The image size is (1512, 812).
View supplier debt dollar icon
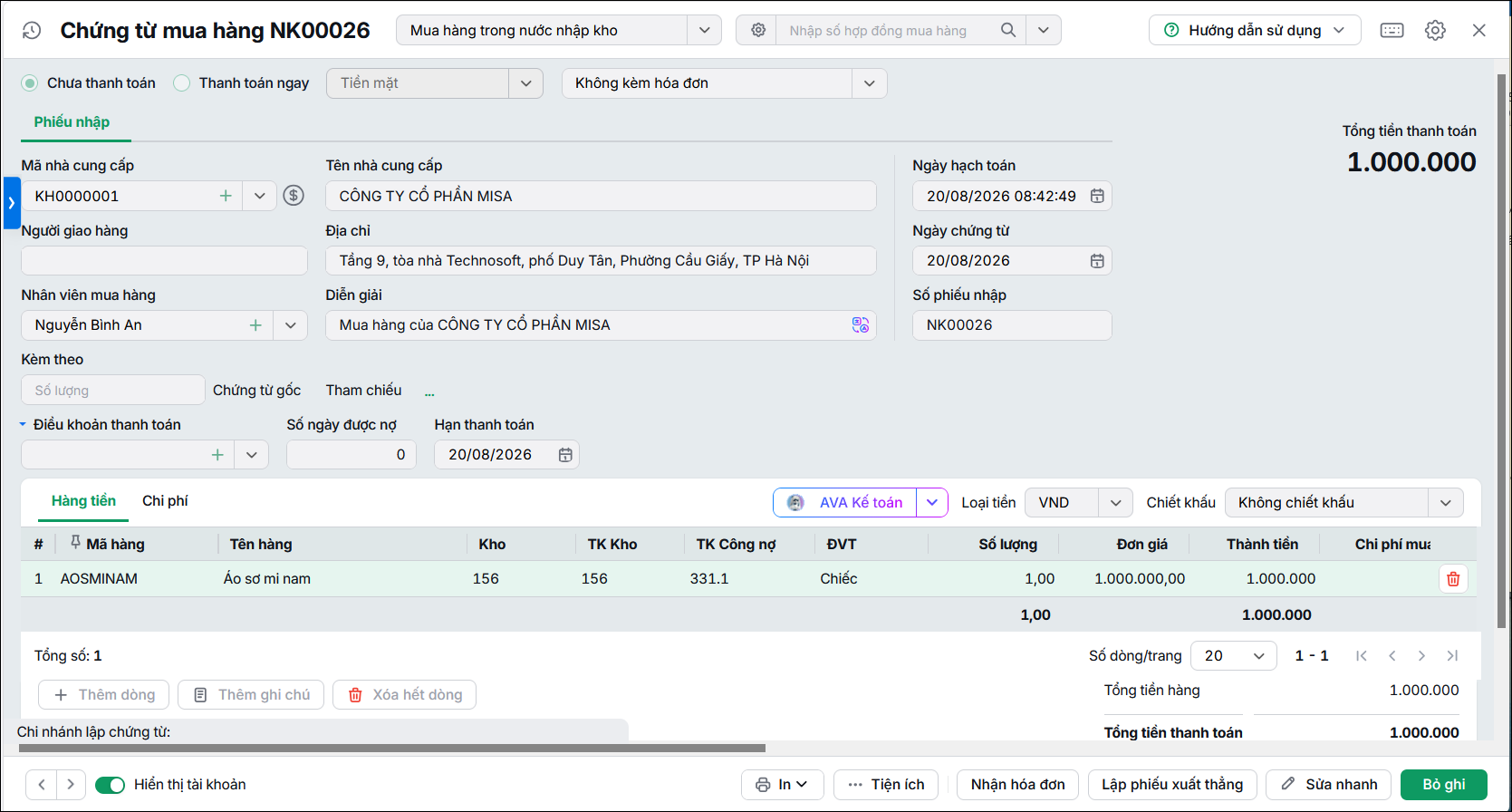(x=294, y=195)
